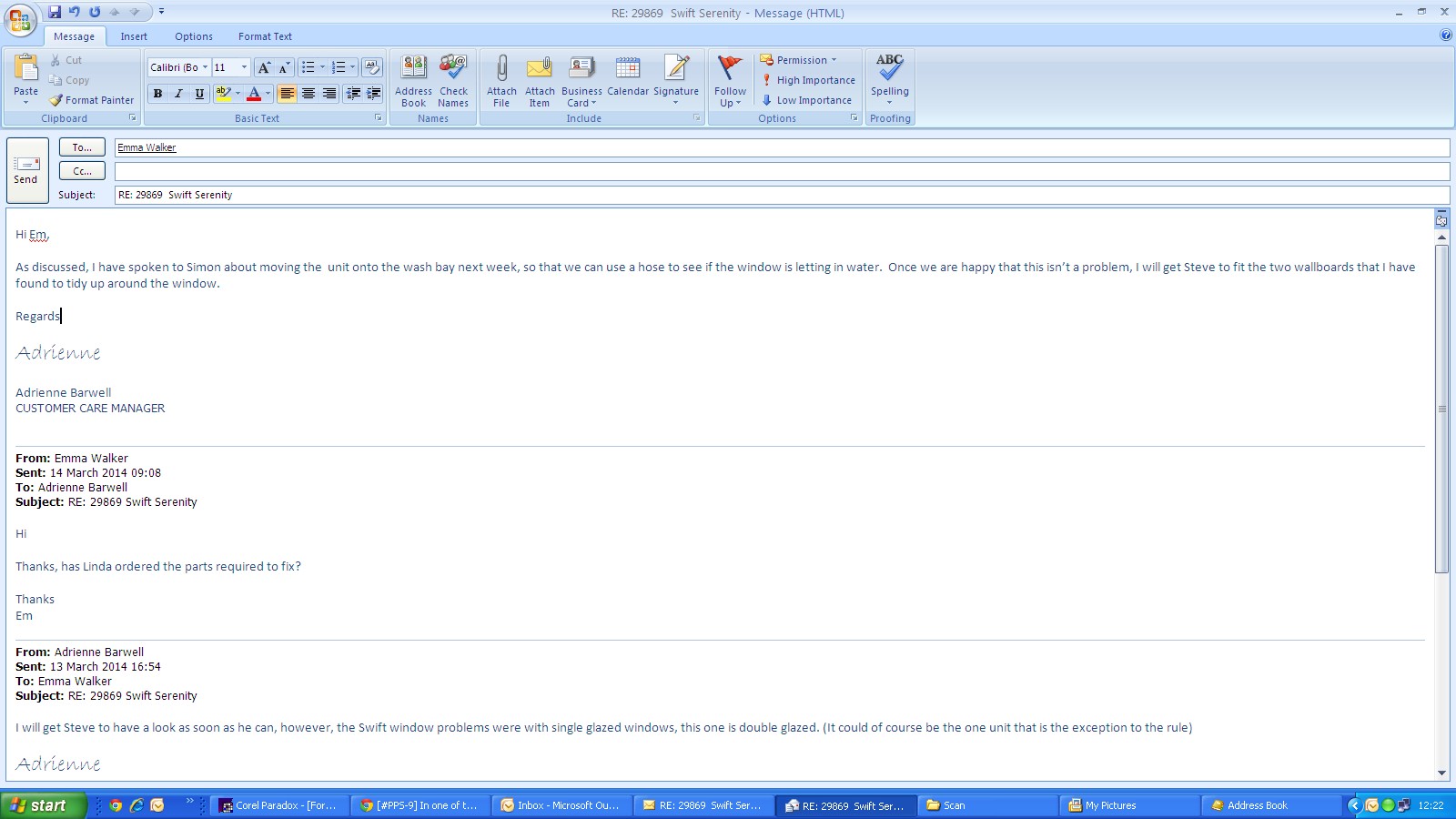1456x819 pixels.
Task: Toggle italic formatting
Action: click(x=178, y=94)
